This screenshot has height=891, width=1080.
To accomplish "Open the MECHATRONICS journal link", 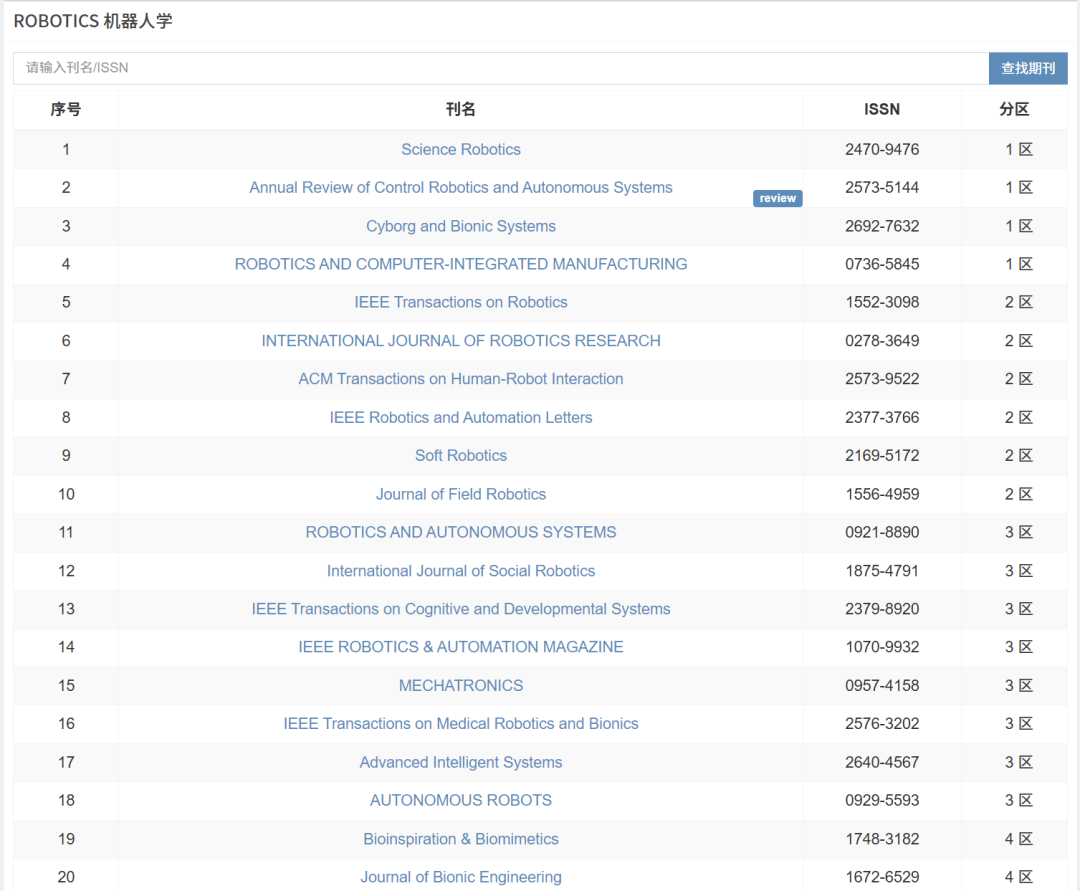I will [461, 685].
